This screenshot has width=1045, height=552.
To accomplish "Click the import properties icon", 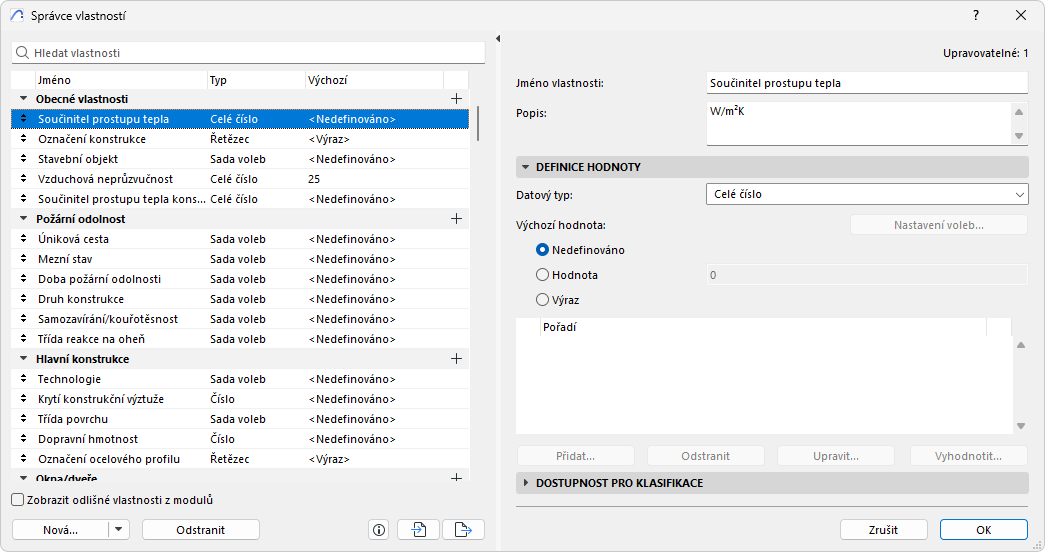I will click(418, 530).
